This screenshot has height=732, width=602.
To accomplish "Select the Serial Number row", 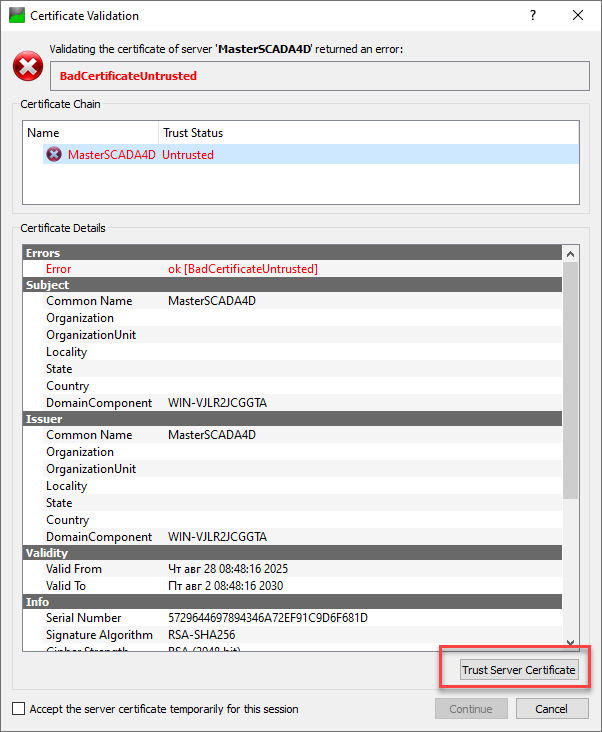I will (x=200, y=618).
